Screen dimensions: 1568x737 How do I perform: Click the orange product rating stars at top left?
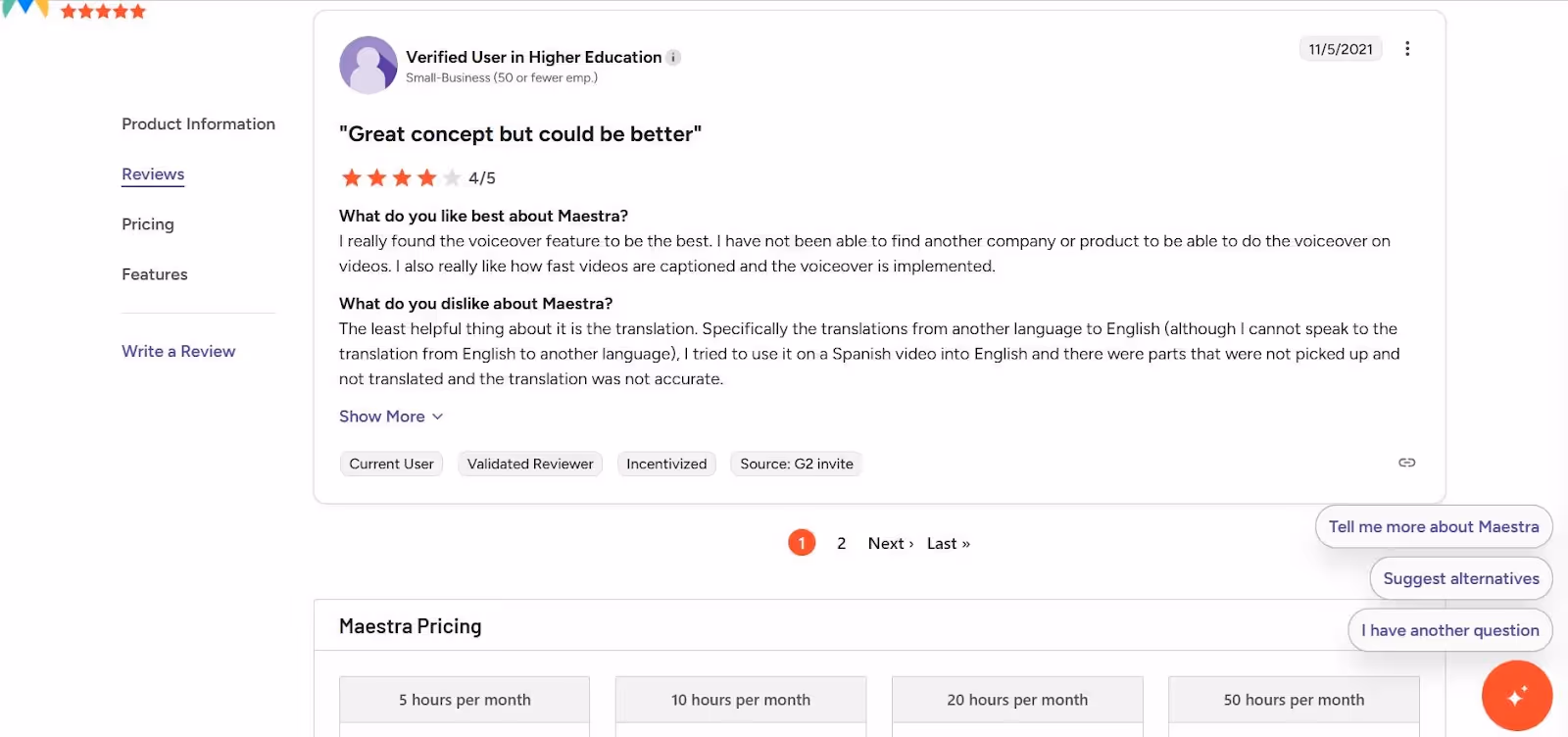(x=103, y=12)
